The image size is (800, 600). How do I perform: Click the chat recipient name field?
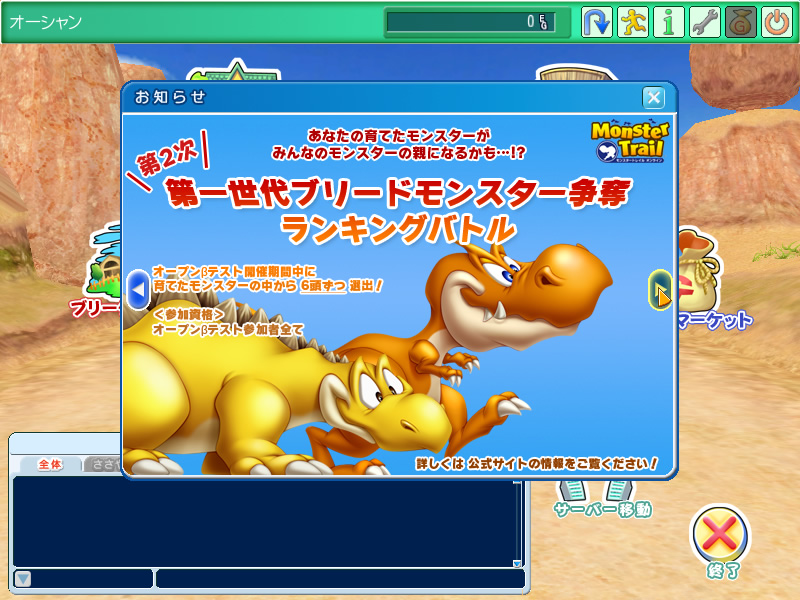click(92, 579)
